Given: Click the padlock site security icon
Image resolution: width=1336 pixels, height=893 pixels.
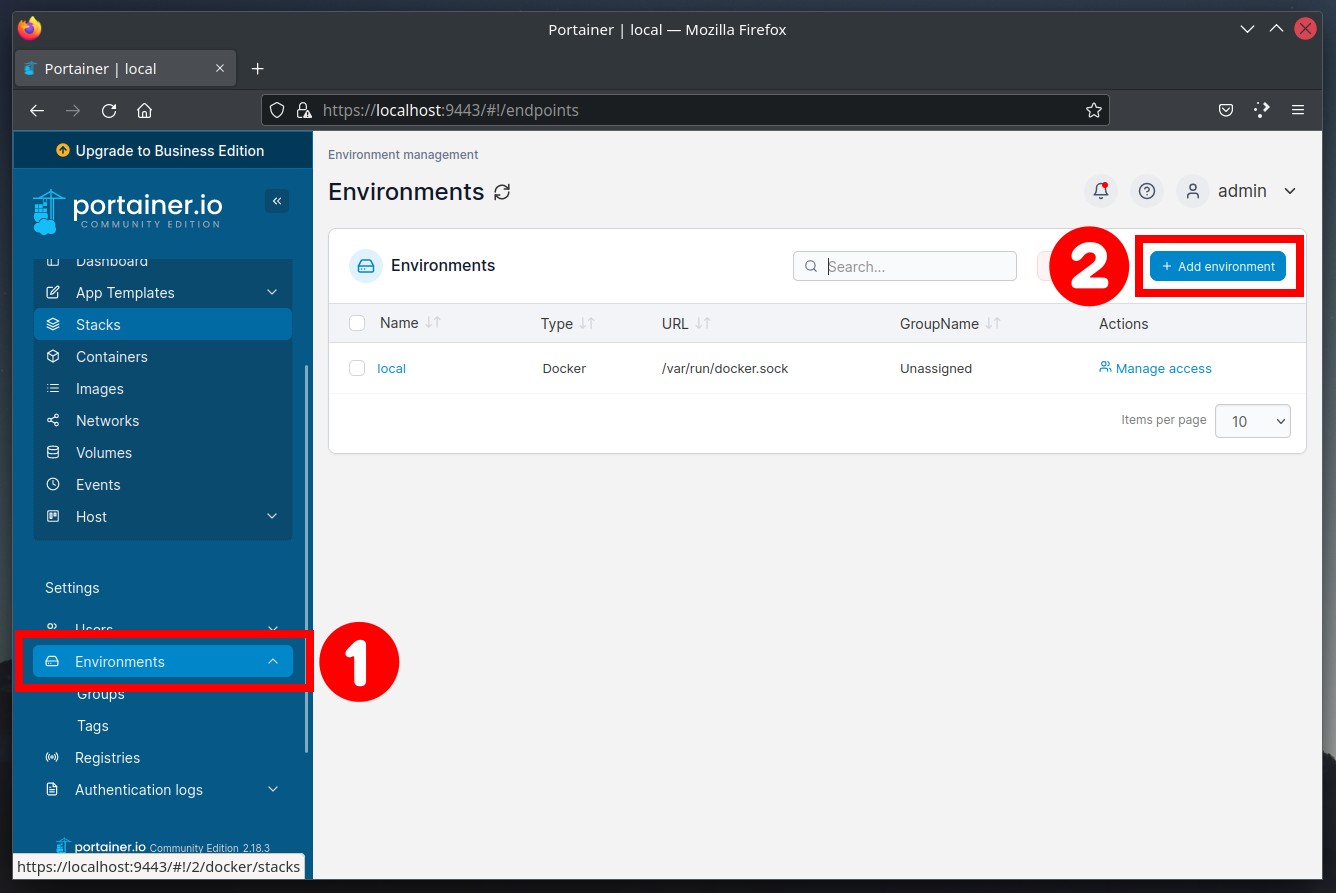Looking at the screenshot, I should pyautogui.click(x=302, y=110).
